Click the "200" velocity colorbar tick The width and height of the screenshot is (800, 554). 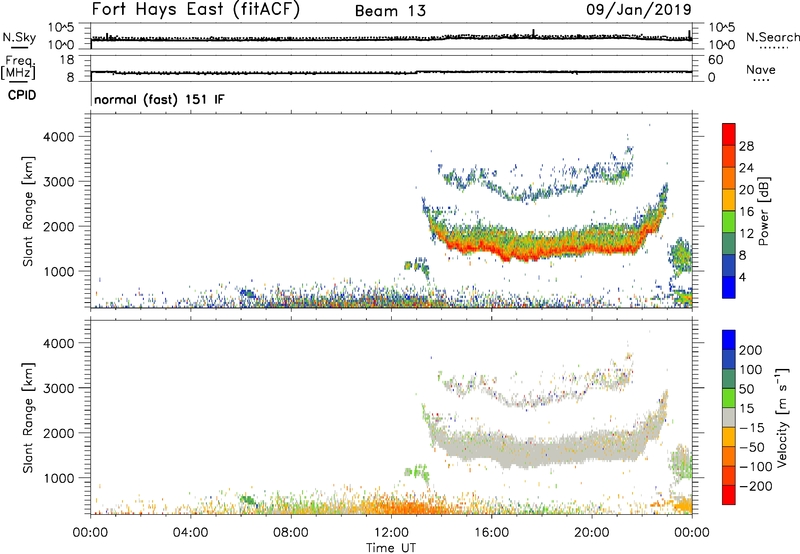pos(751,350)
